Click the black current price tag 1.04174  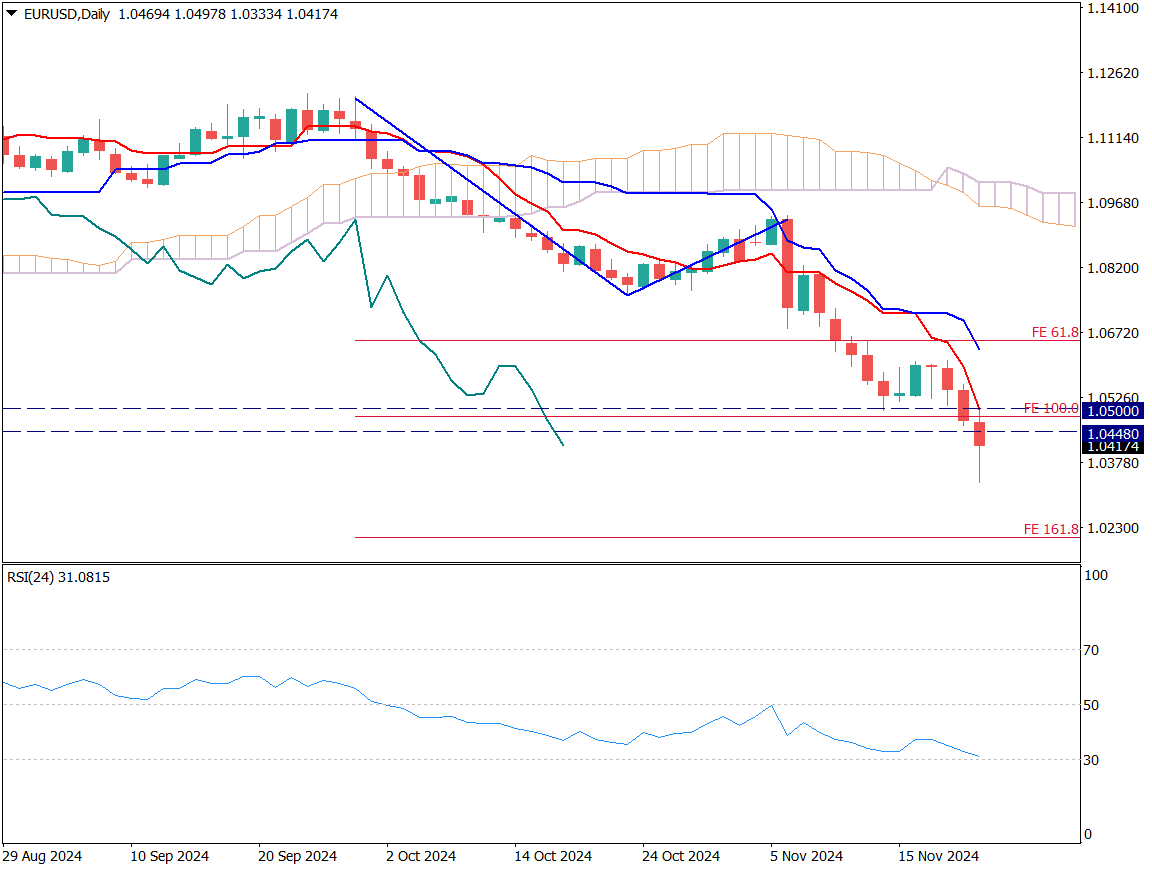[1113, 447]
